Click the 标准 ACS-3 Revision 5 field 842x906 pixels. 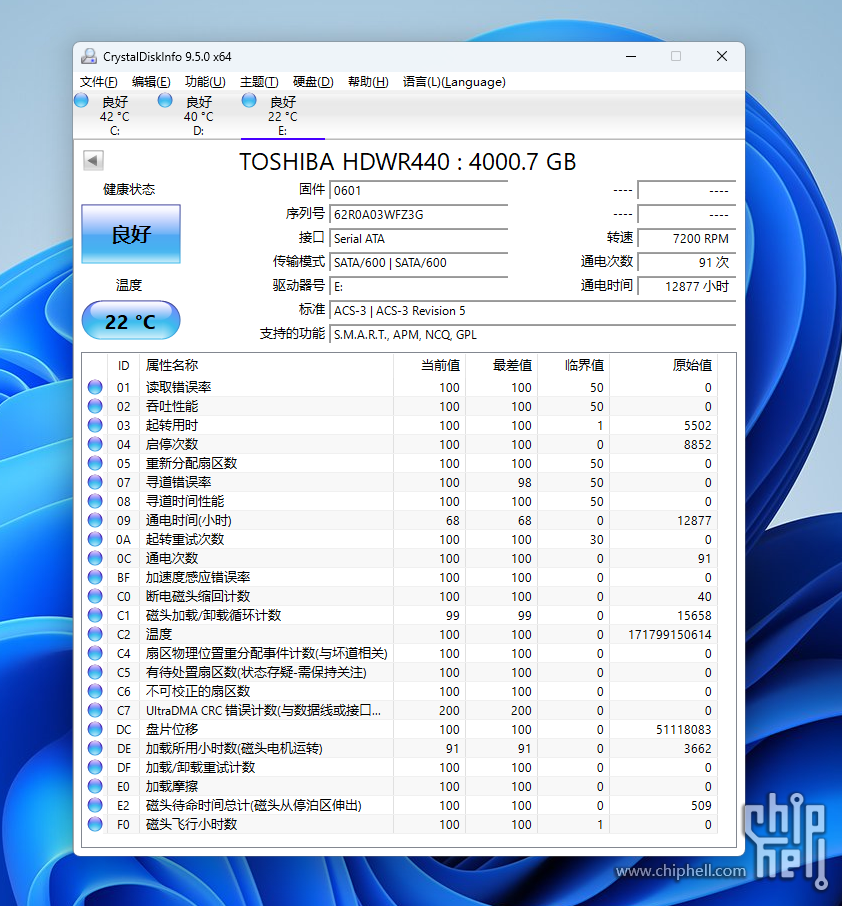[x=532, y=310]
